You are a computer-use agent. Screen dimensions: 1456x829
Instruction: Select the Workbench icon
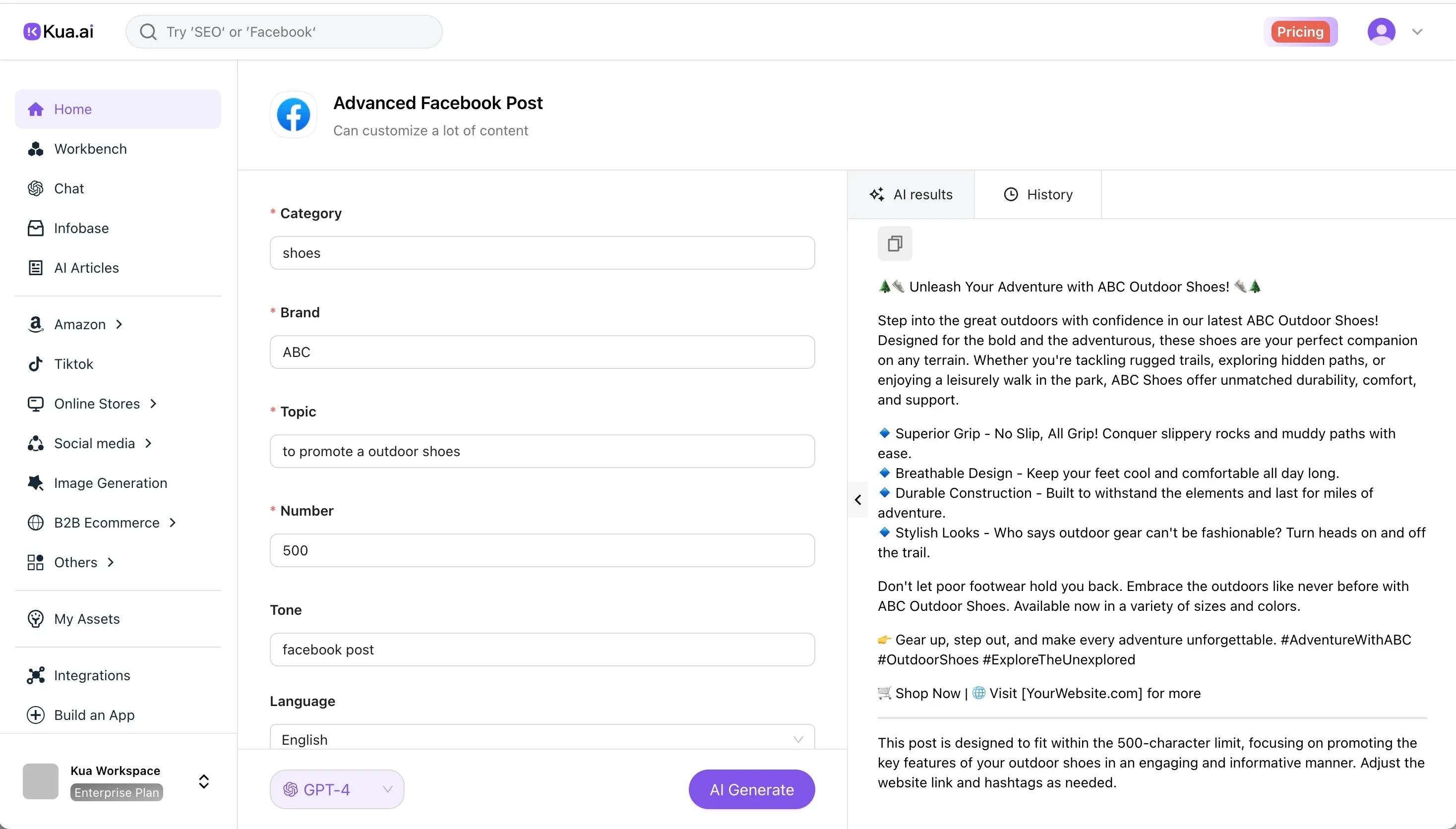[x=36, y=149]
